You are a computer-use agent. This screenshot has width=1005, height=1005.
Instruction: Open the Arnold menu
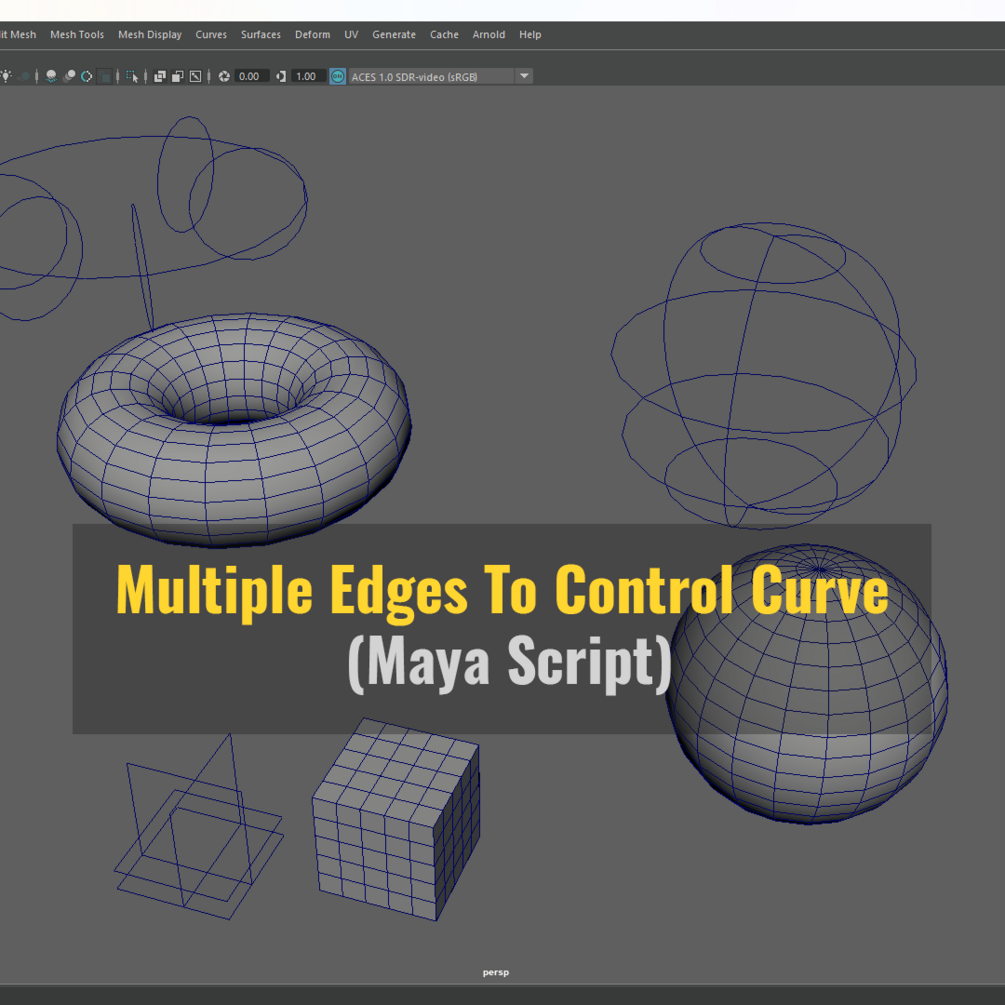coord(489,35)
